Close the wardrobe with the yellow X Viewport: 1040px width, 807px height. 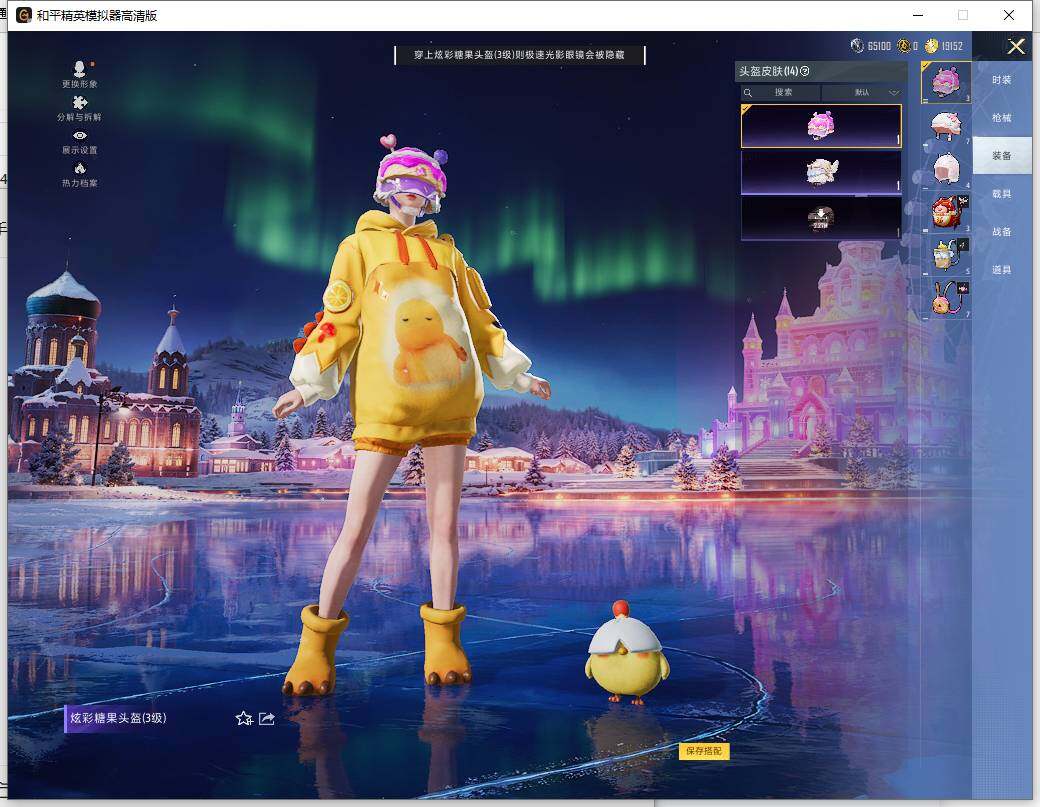click(x=1016, y=46)
